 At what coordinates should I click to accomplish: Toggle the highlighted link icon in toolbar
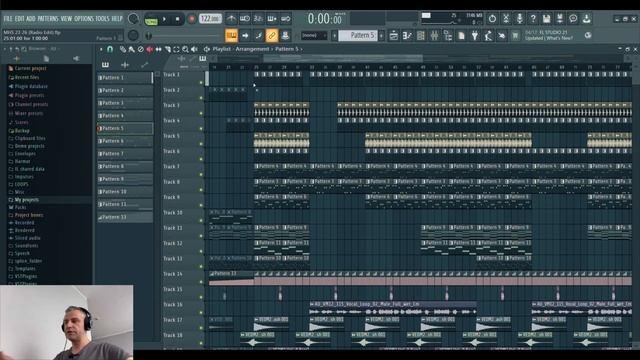tap(271, 36)
